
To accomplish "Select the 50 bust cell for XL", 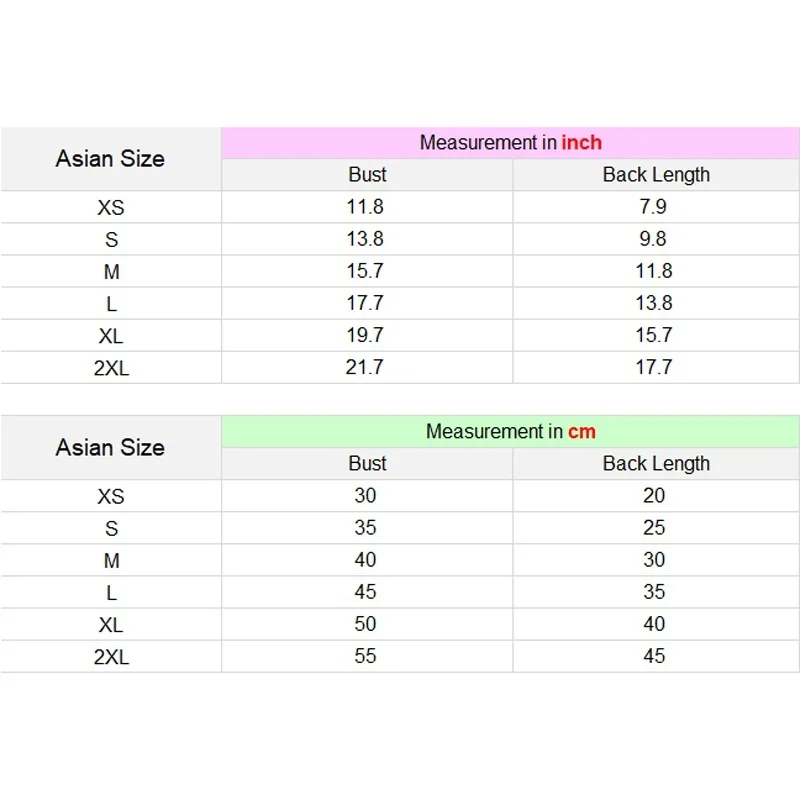I will tap(365, 624).
